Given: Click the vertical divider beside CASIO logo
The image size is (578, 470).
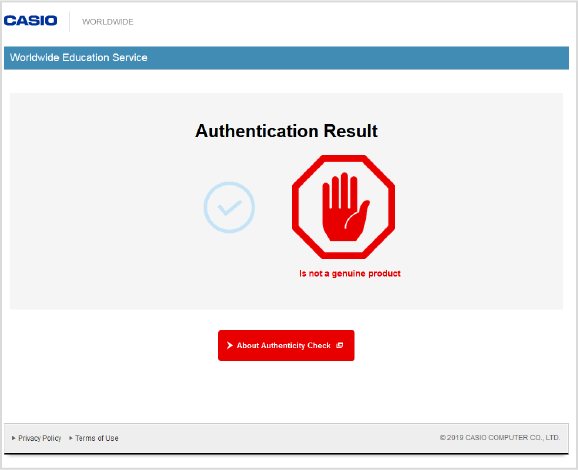Looking at the screenshot, I should click(69, 21).
